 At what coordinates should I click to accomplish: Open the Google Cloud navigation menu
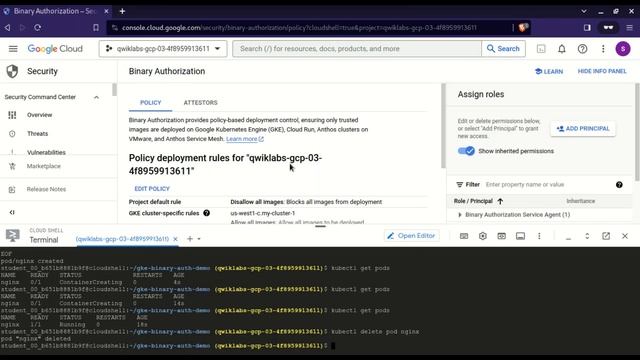point(13,49)
